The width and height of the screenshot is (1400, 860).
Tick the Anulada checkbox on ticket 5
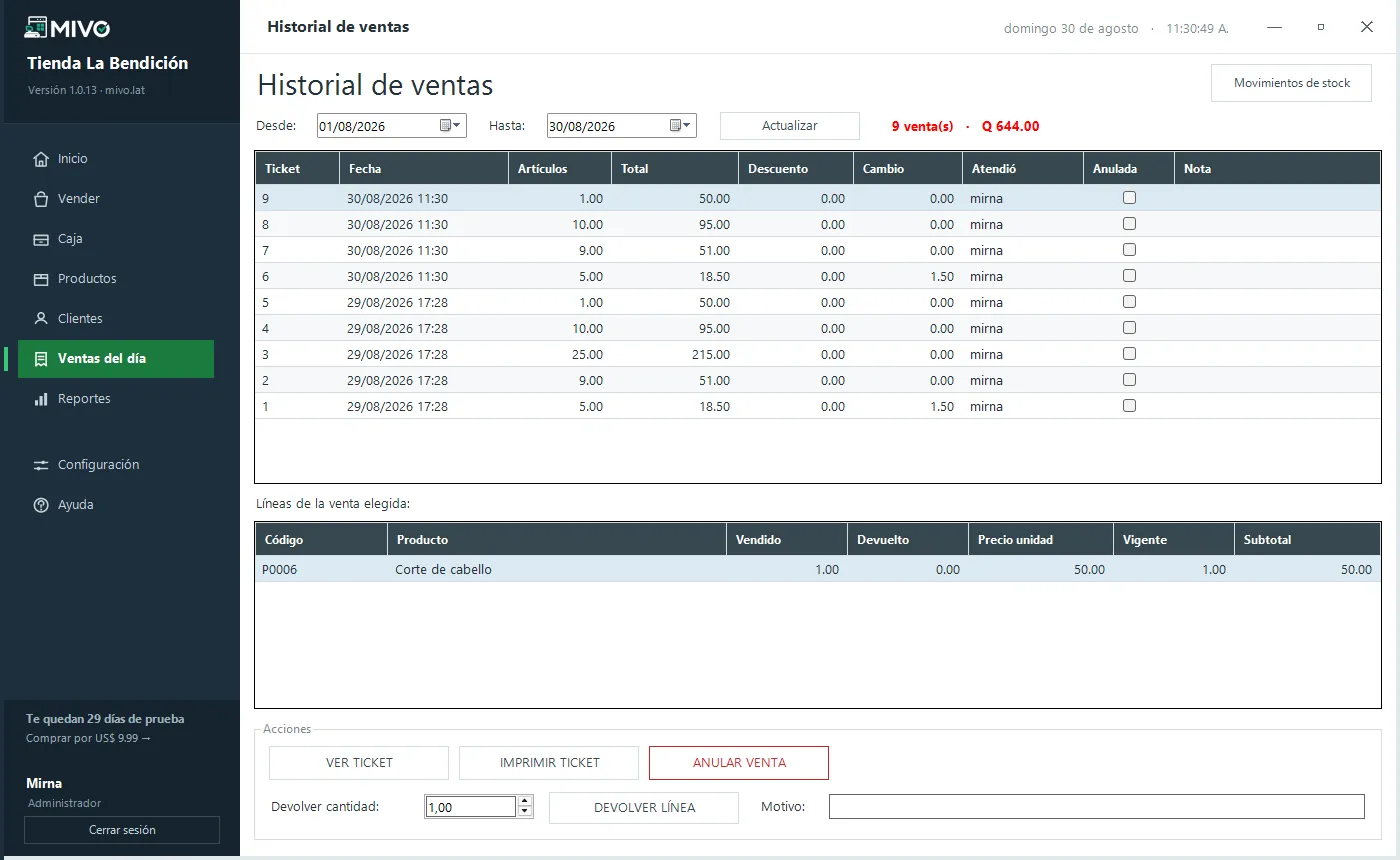pos(1129,302)
